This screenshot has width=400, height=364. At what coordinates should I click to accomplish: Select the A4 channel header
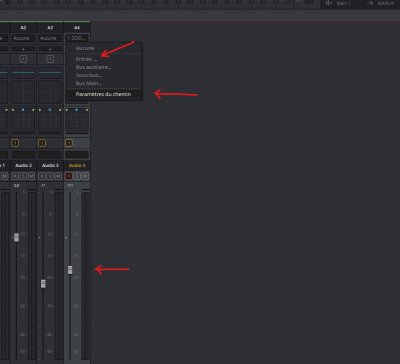[x=77, y=28]
